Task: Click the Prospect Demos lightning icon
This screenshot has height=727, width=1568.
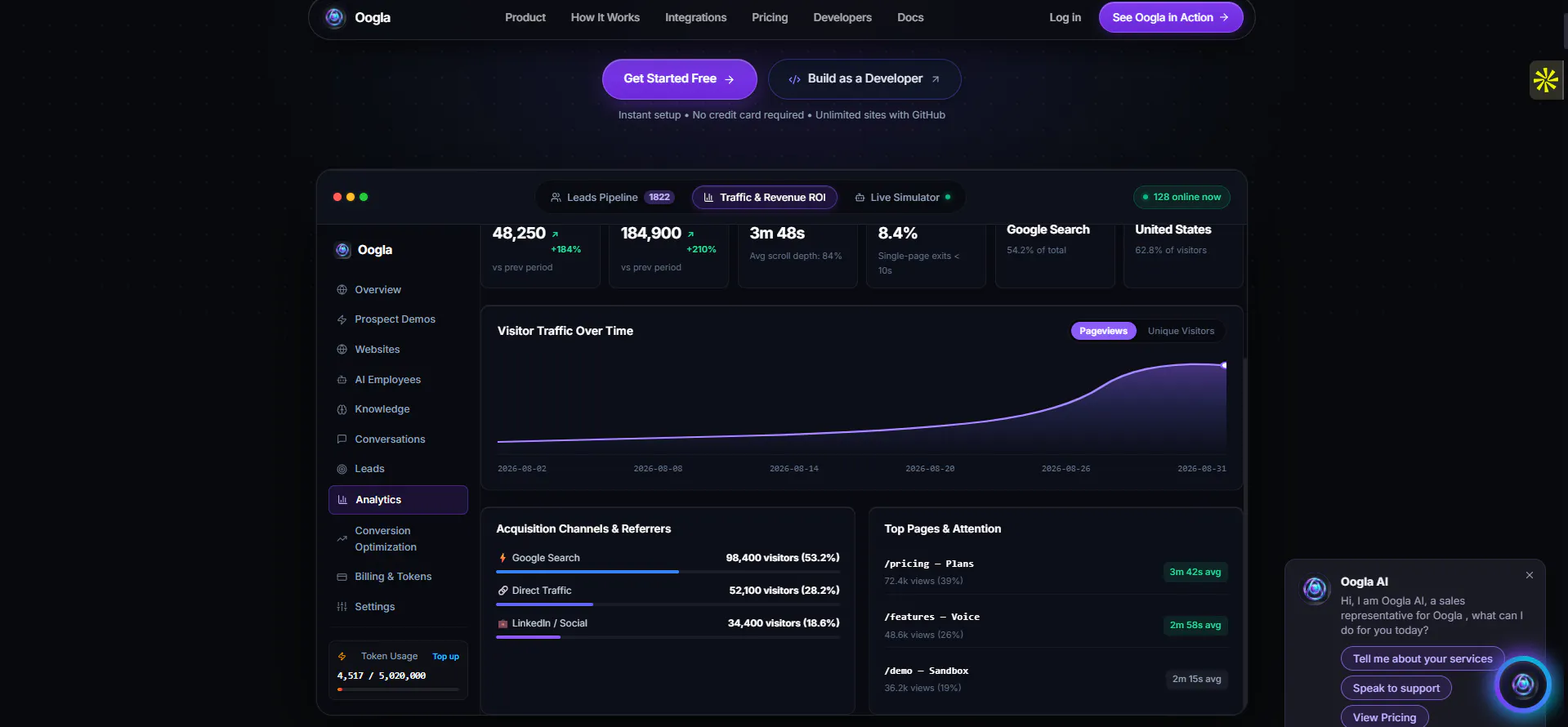Action: (x=342, y=319)
